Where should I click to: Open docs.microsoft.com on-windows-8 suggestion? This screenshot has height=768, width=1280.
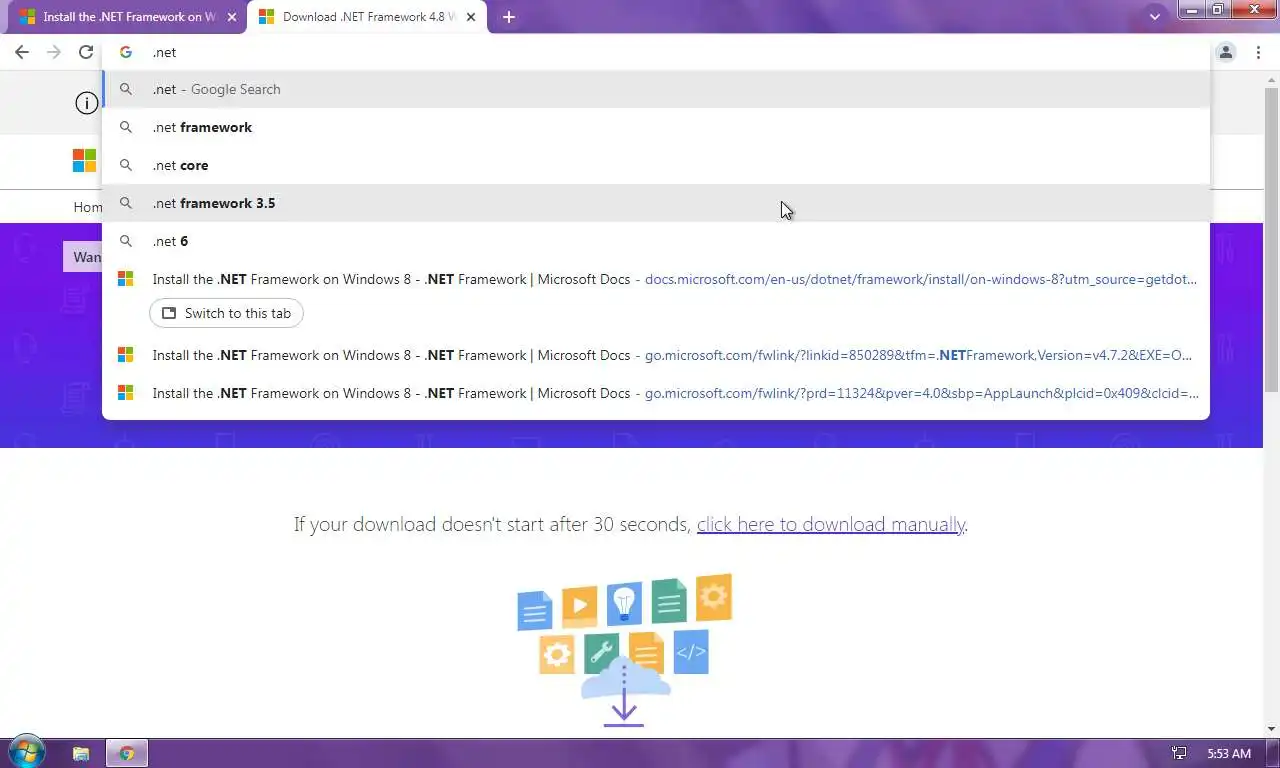655,279
